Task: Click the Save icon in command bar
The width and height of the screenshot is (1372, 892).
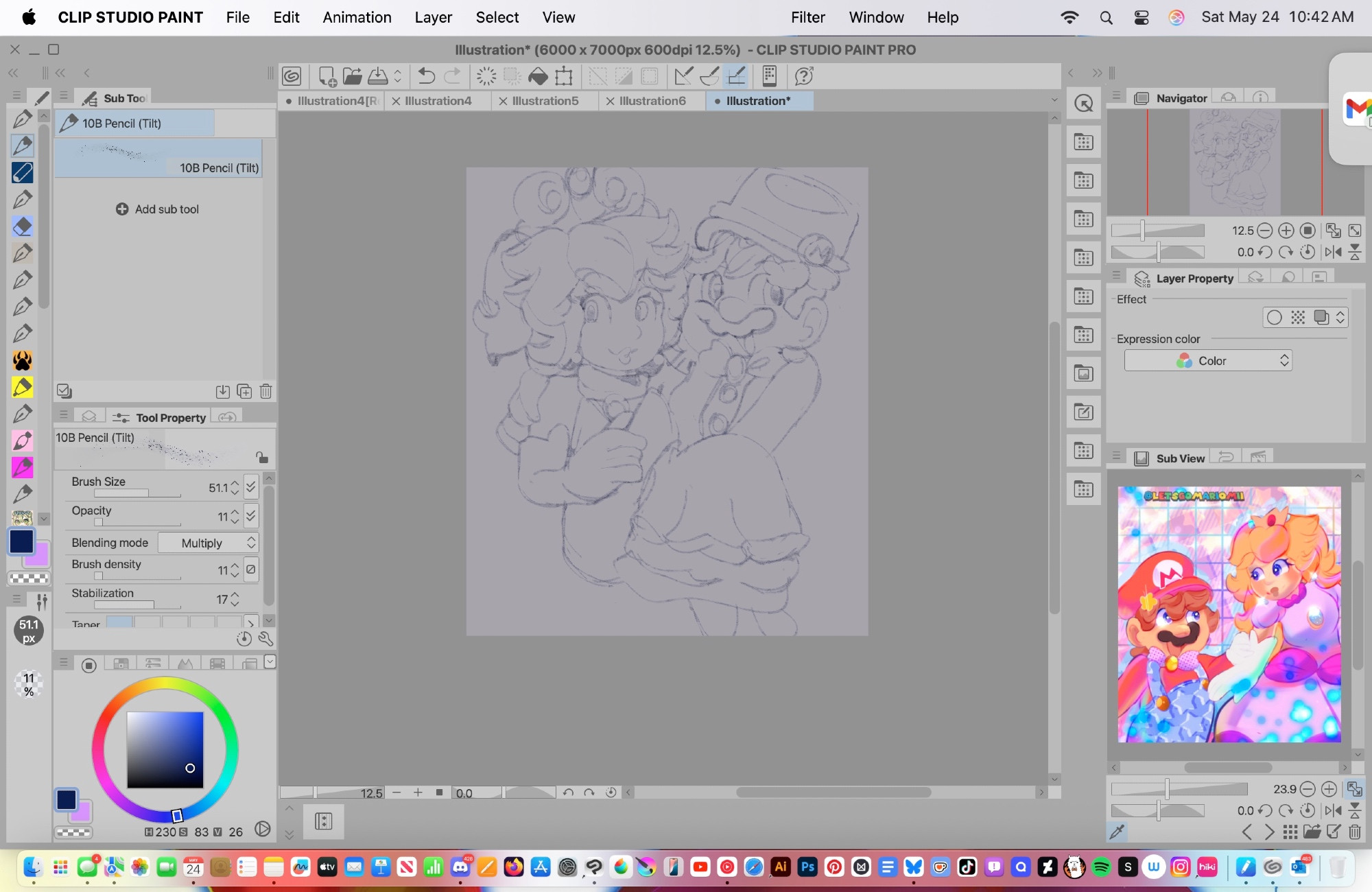Action: pos(378,76)
